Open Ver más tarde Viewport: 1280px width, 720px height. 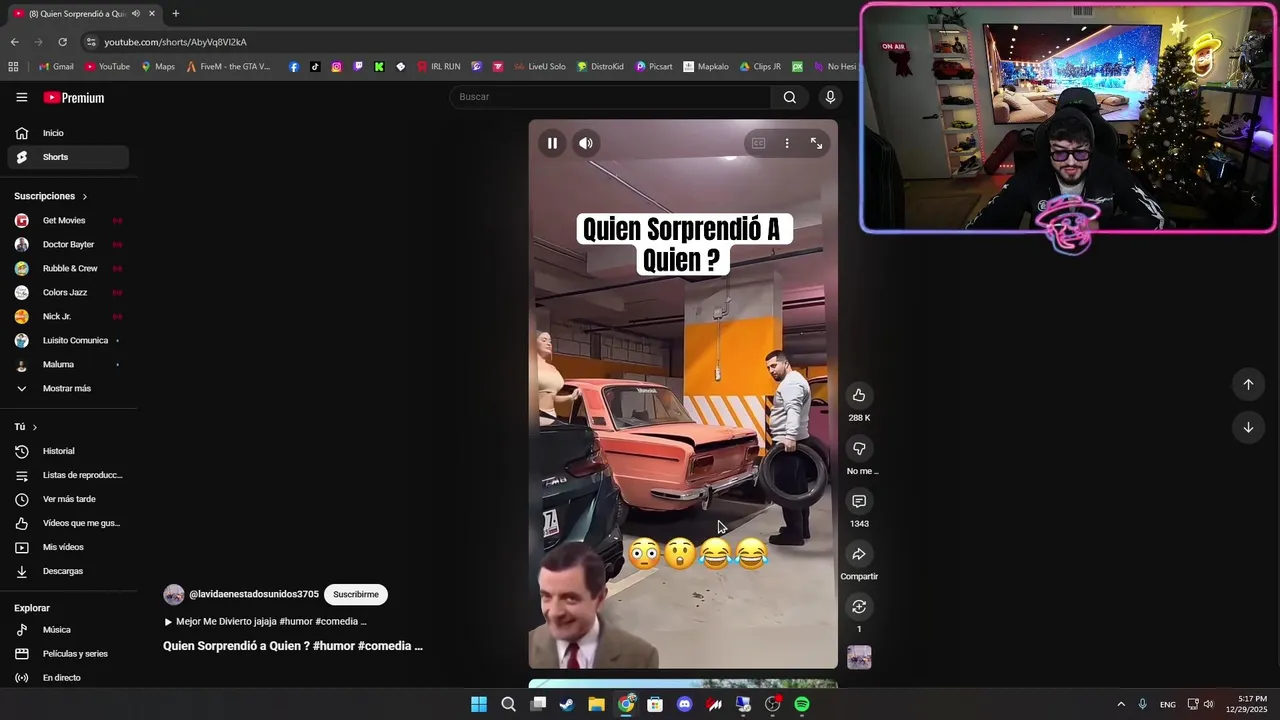click(x=68, y=499)
